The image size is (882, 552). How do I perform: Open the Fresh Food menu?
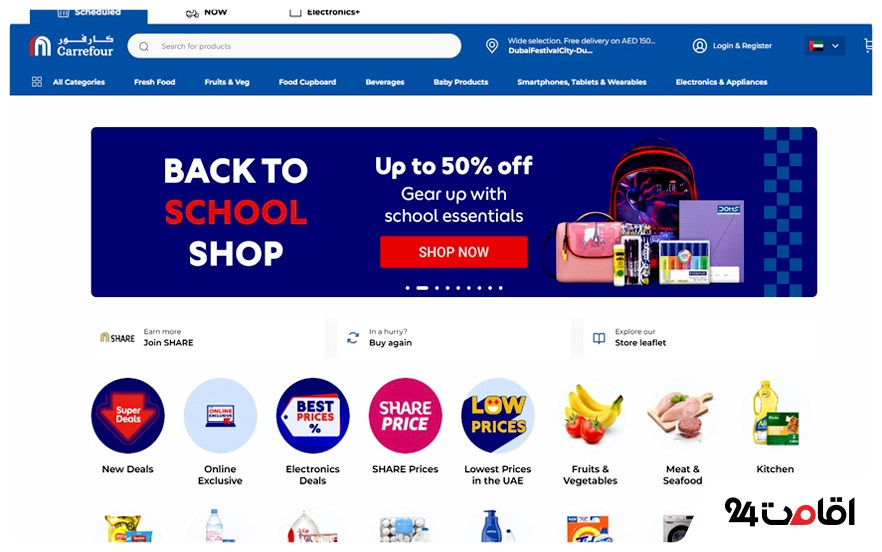155,82
